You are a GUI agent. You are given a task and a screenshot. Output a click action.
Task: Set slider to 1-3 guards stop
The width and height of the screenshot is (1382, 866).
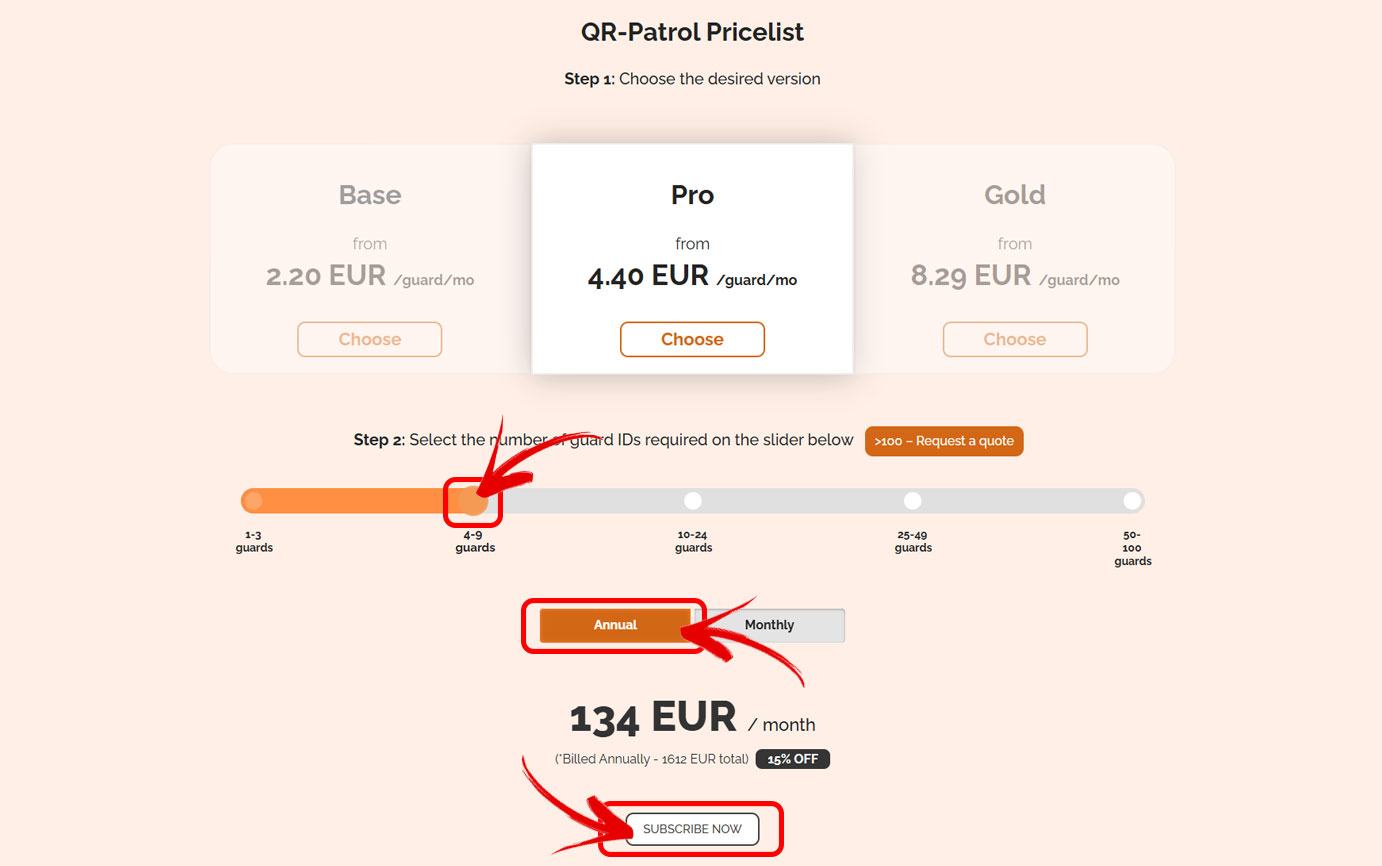254,500
